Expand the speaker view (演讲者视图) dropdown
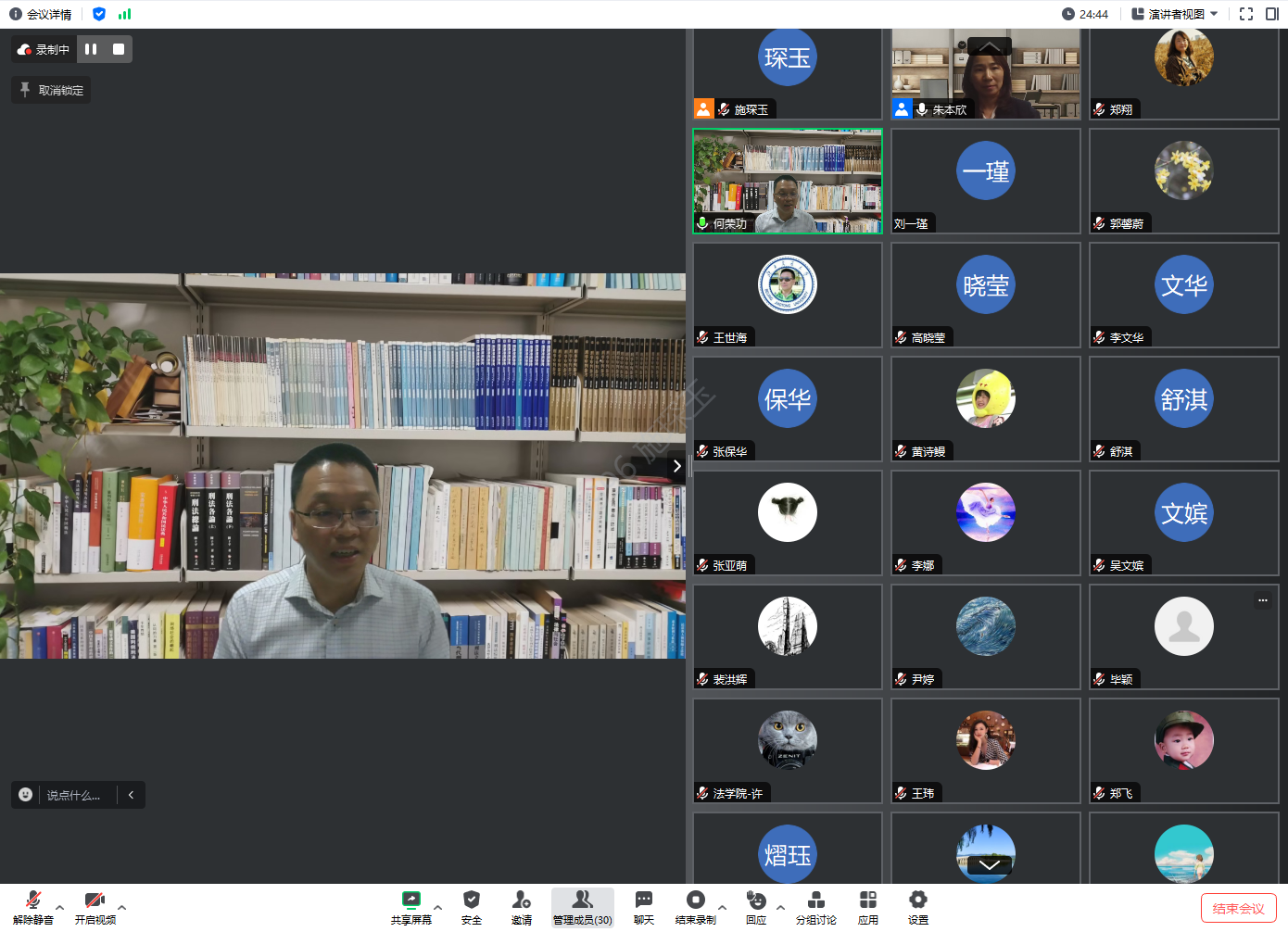The height and width of the screenshot is (932, 1288). click(1175, 14)
